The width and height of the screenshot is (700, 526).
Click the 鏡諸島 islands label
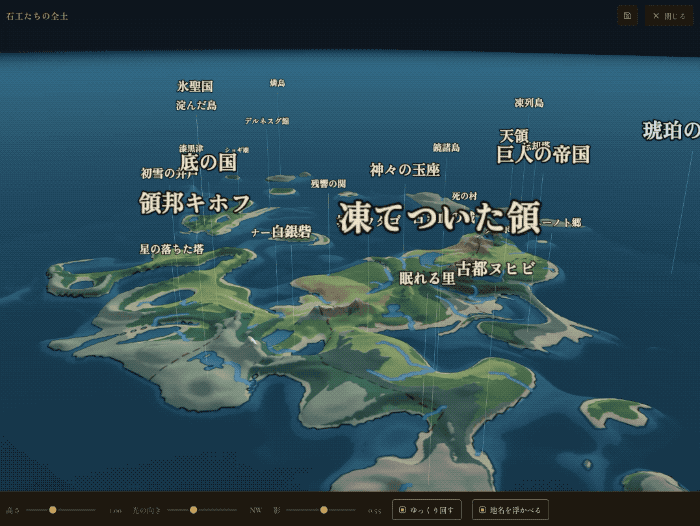click(x=446, y=147)
